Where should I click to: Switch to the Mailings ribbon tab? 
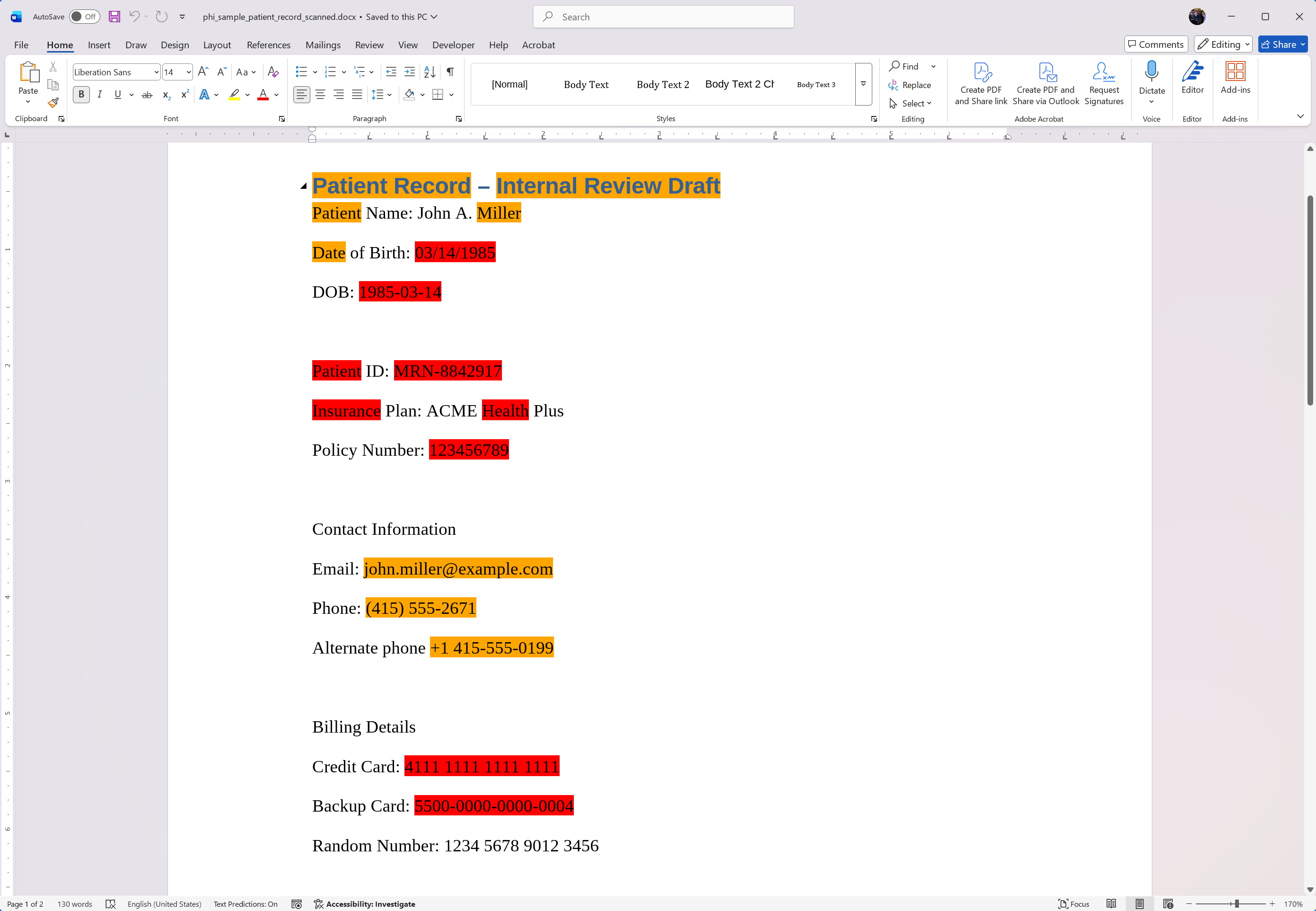point(323,44)
